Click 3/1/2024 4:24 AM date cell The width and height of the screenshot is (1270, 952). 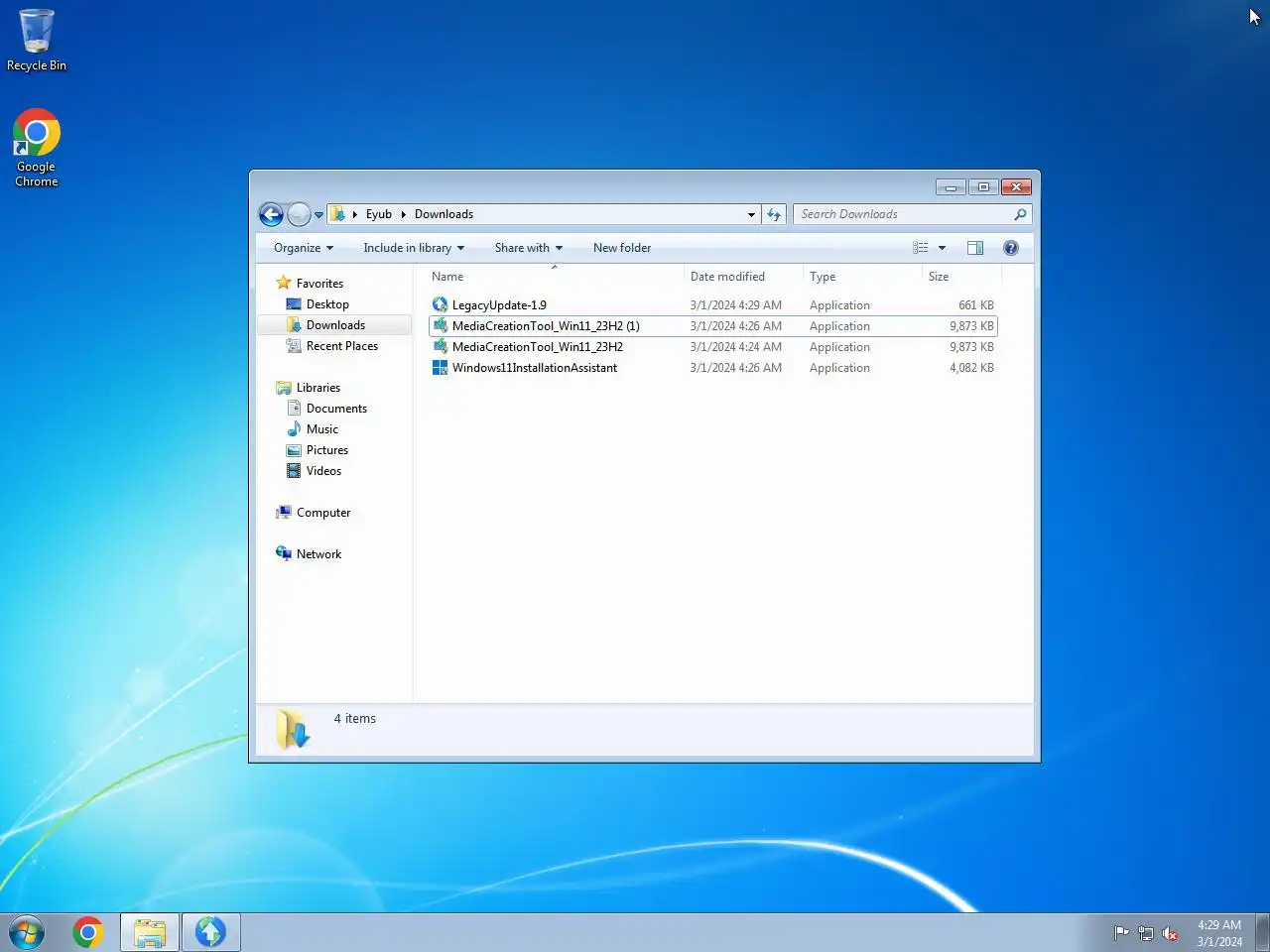pyautogui.click(x=736, y=347)
